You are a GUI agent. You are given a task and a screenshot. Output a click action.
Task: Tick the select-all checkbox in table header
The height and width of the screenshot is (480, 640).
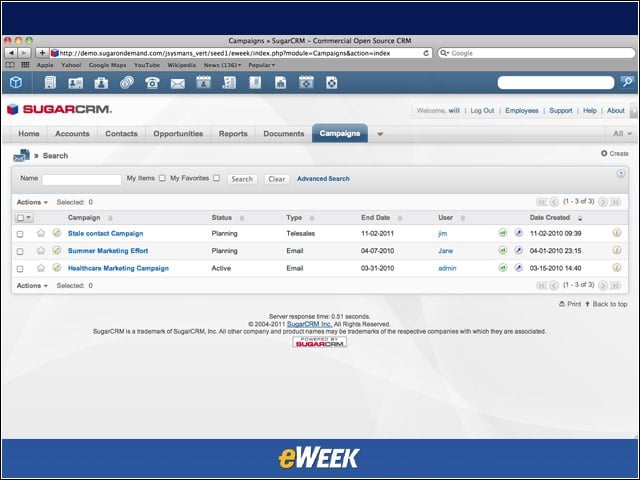pyautogui.click(x=20, y=218)
